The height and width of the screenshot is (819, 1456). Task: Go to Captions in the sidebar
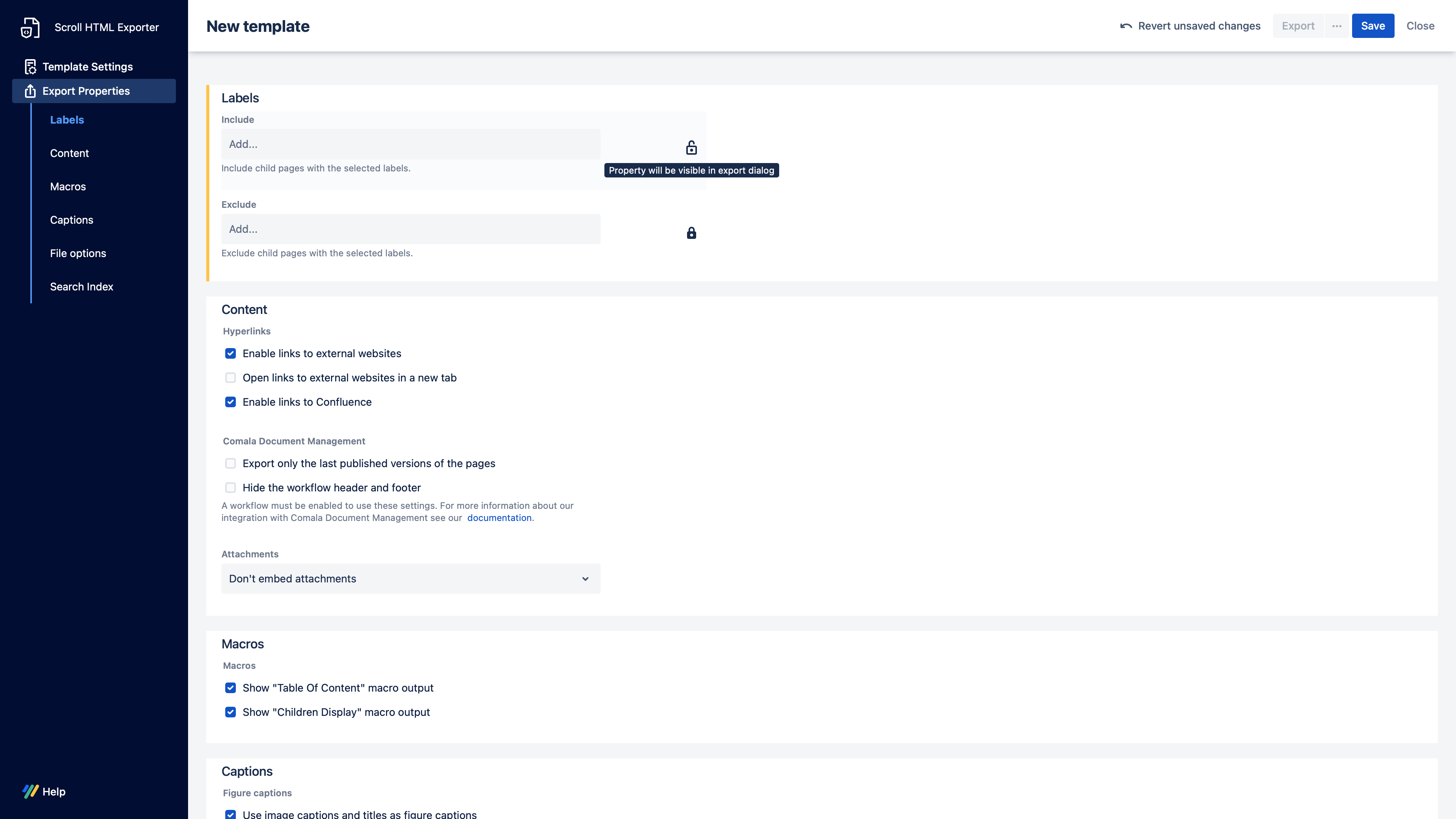[x=71, y=219]
